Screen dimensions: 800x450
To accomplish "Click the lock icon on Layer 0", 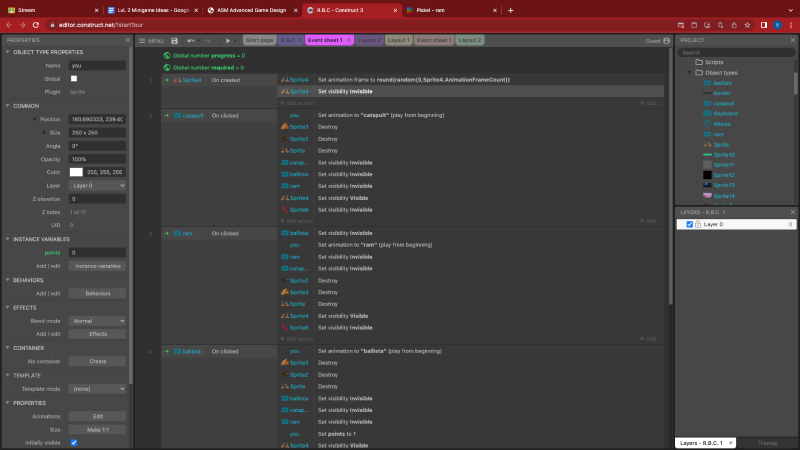I will pos(699,225).
